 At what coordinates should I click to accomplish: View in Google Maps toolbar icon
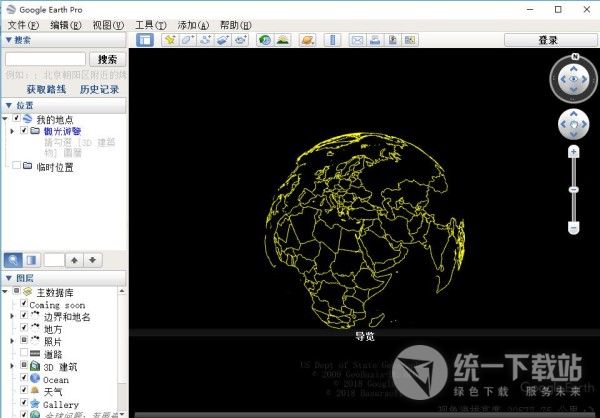[x=410, y=40]
